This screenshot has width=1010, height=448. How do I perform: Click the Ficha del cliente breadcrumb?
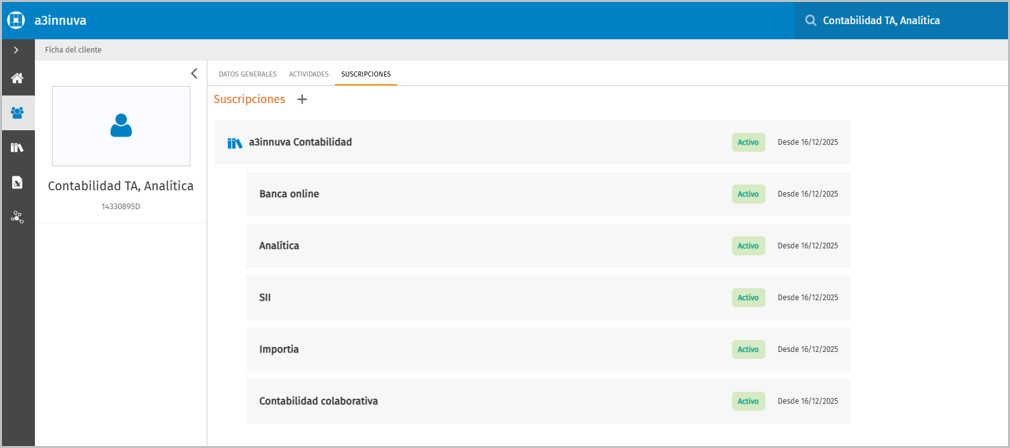(73, 50)
